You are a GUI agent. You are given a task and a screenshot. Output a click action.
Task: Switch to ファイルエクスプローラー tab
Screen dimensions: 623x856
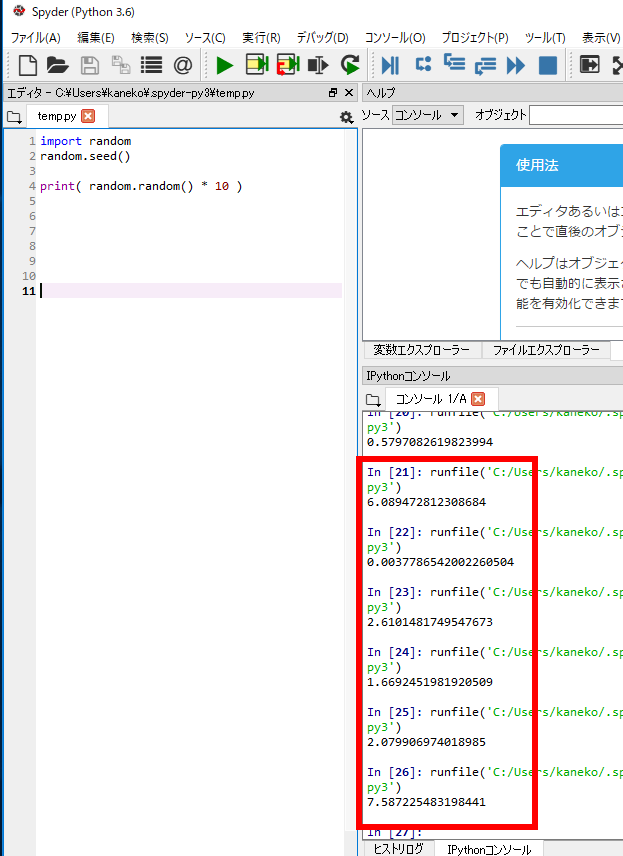click(x=546, y=350)
